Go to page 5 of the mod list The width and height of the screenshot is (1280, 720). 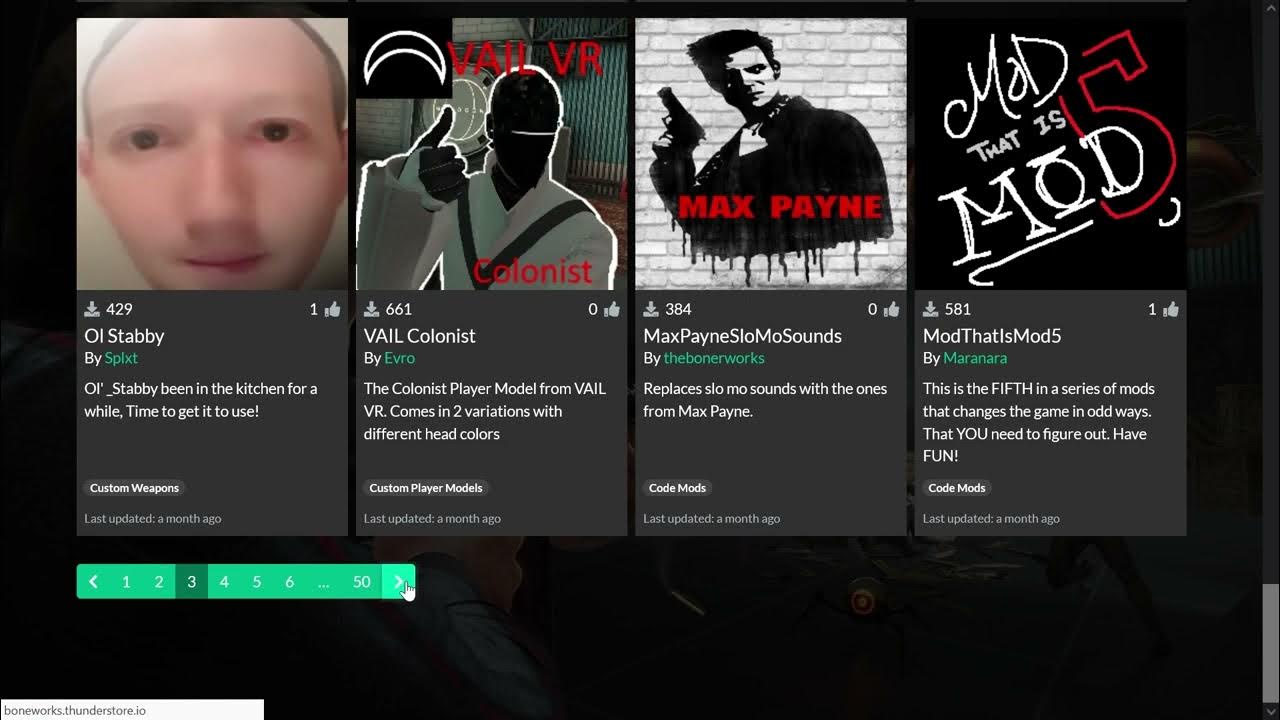click(257, 582)
